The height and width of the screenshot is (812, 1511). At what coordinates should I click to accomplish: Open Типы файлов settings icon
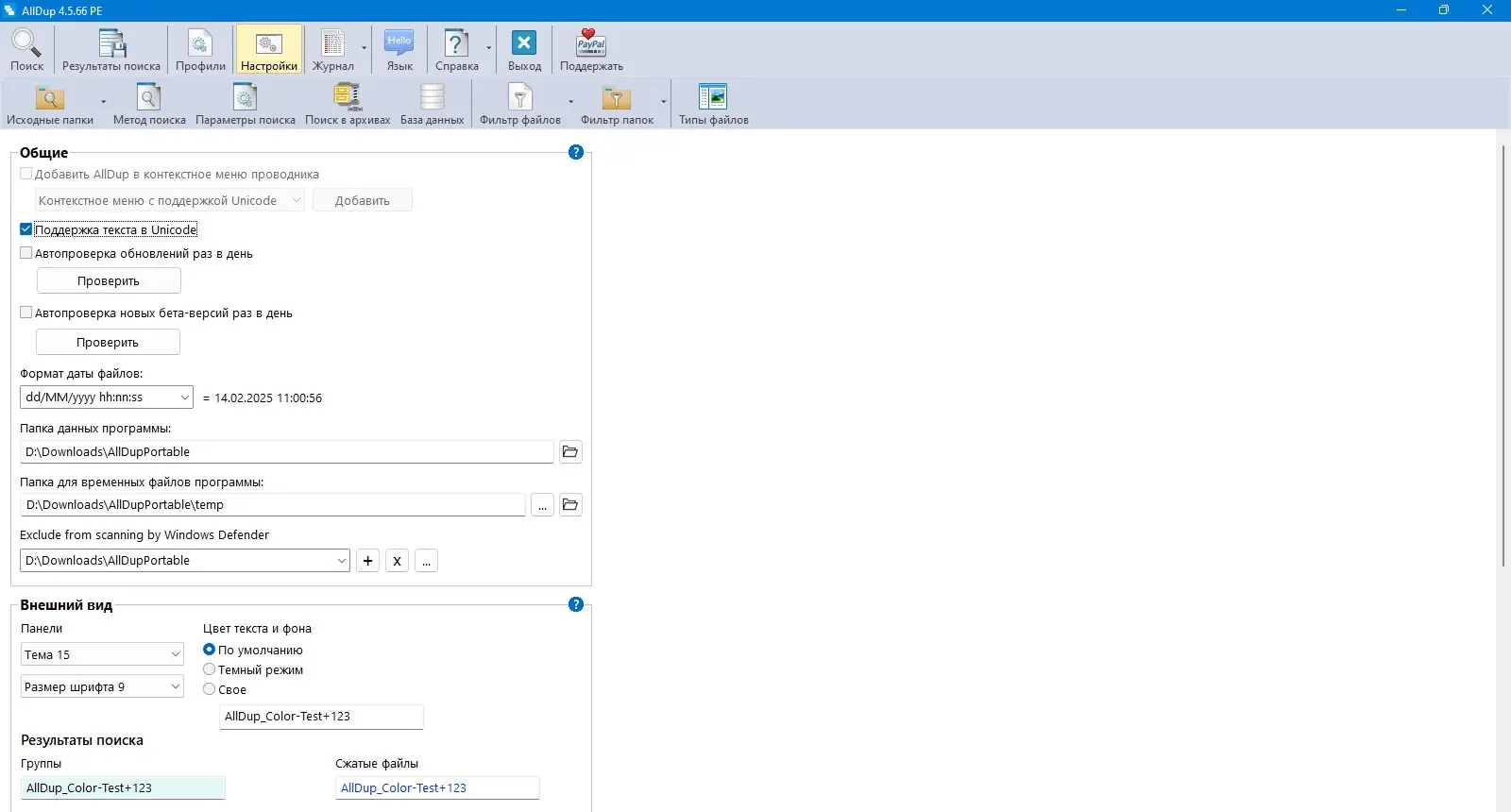[713, 104]
